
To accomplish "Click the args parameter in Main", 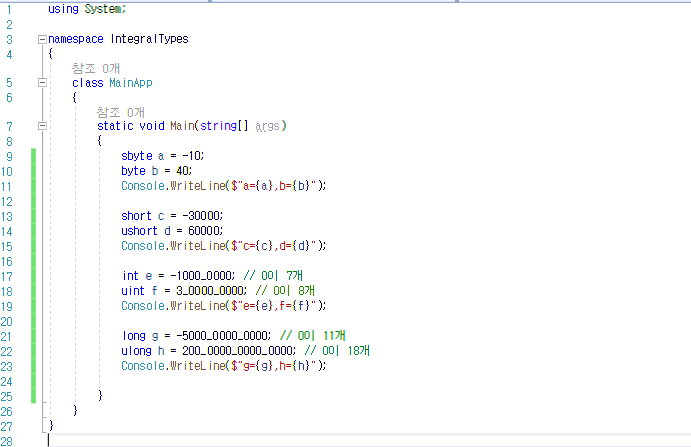I will (x=267, y=127).
